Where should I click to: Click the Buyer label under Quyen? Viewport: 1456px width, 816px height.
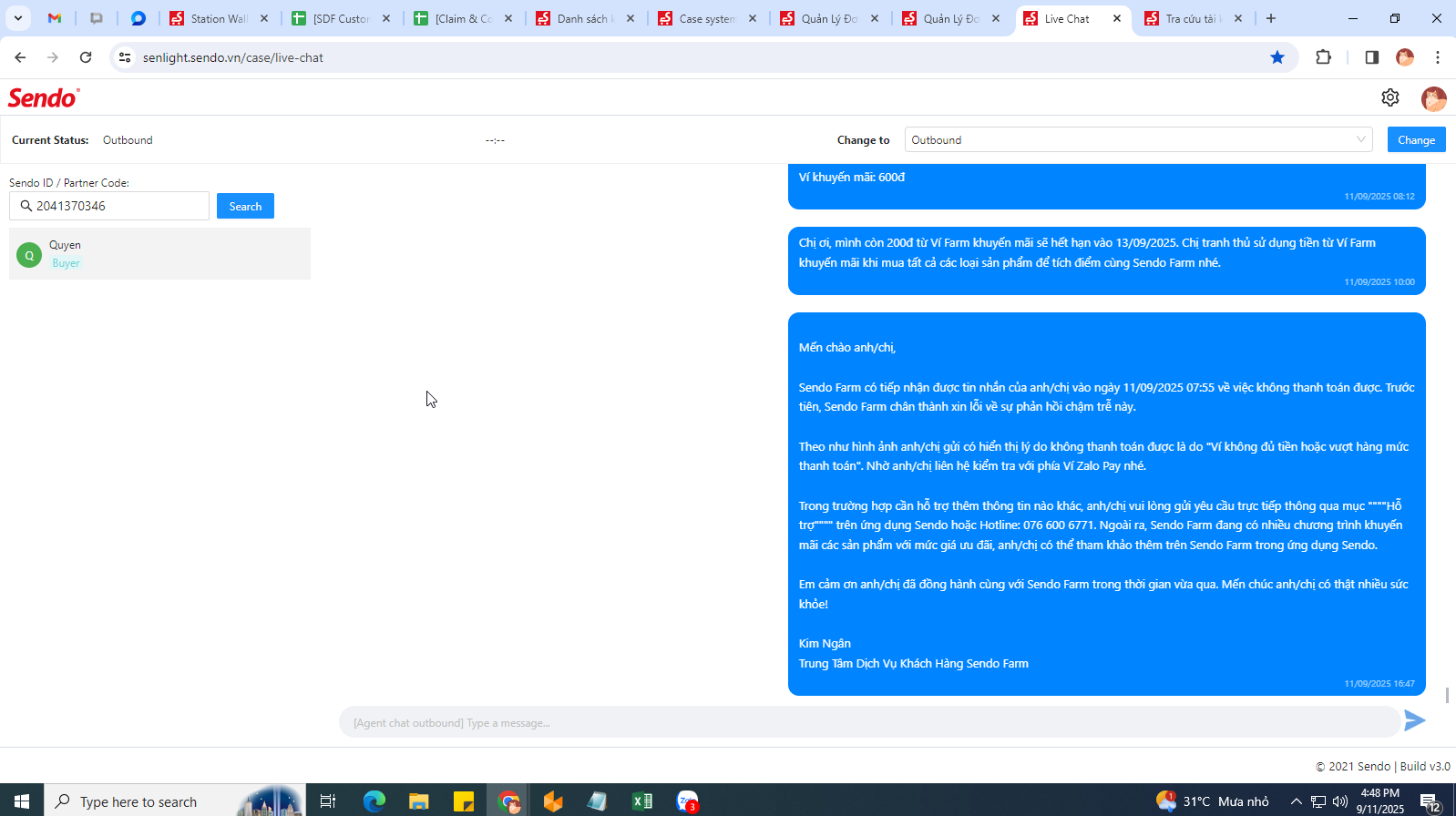pyautogui.click(x=66, y=263)
